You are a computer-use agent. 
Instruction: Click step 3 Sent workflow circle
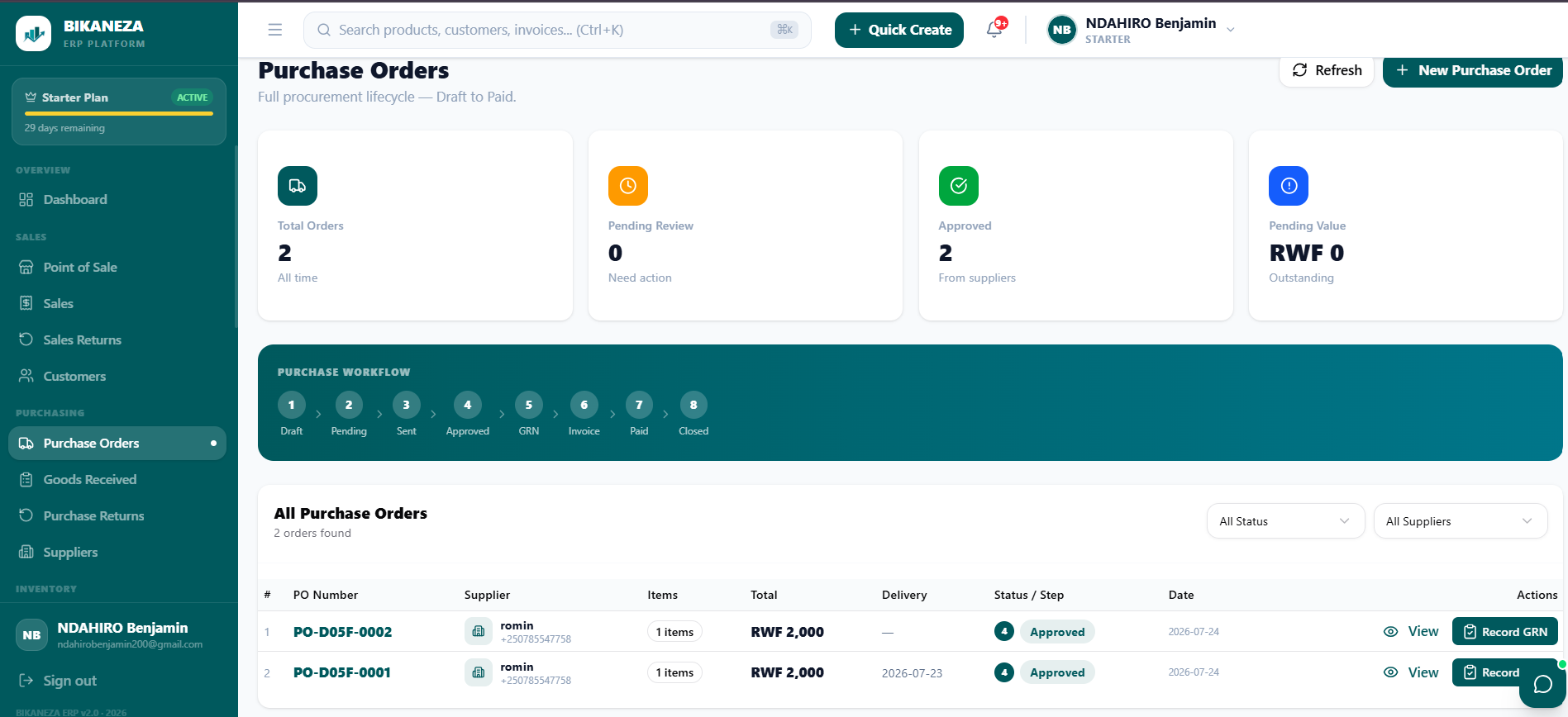click(x=406, y=405)
